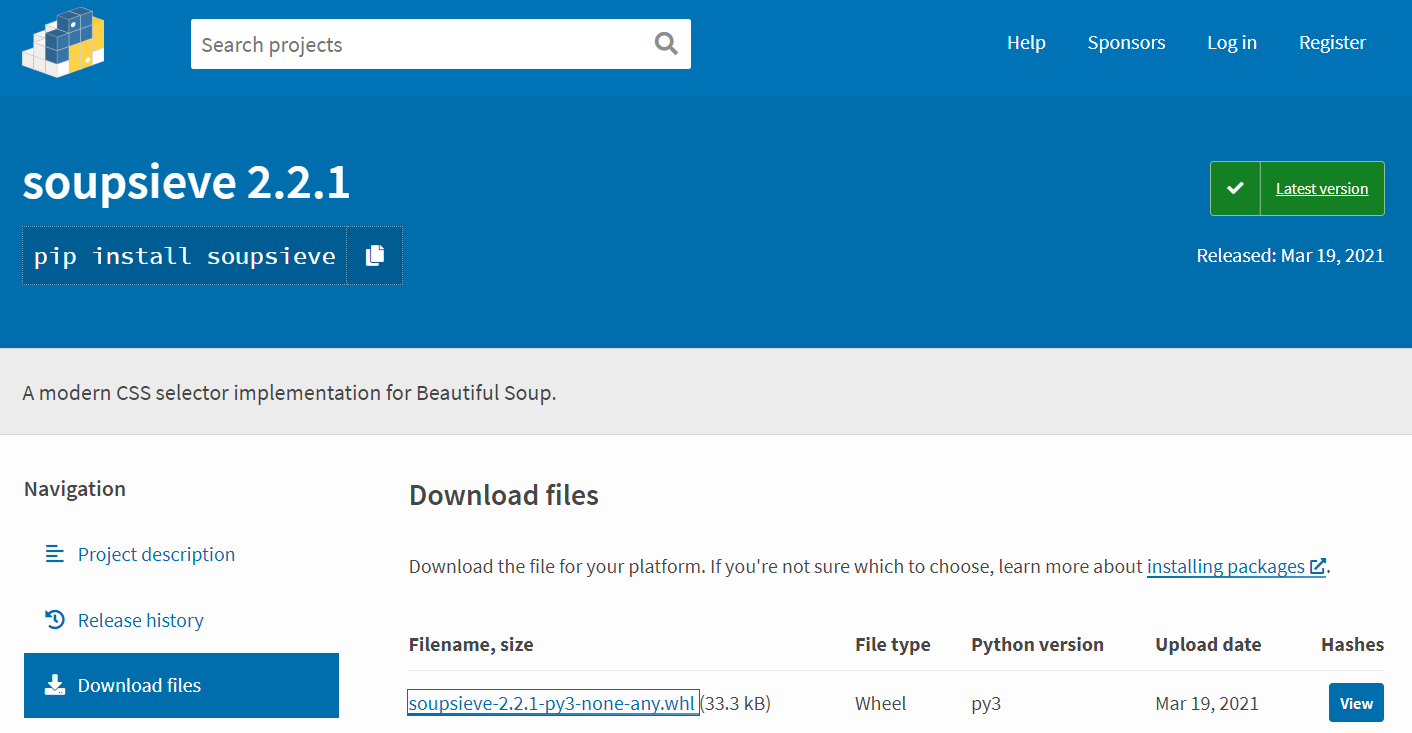Open the Help page

(x=1026, y=42)
